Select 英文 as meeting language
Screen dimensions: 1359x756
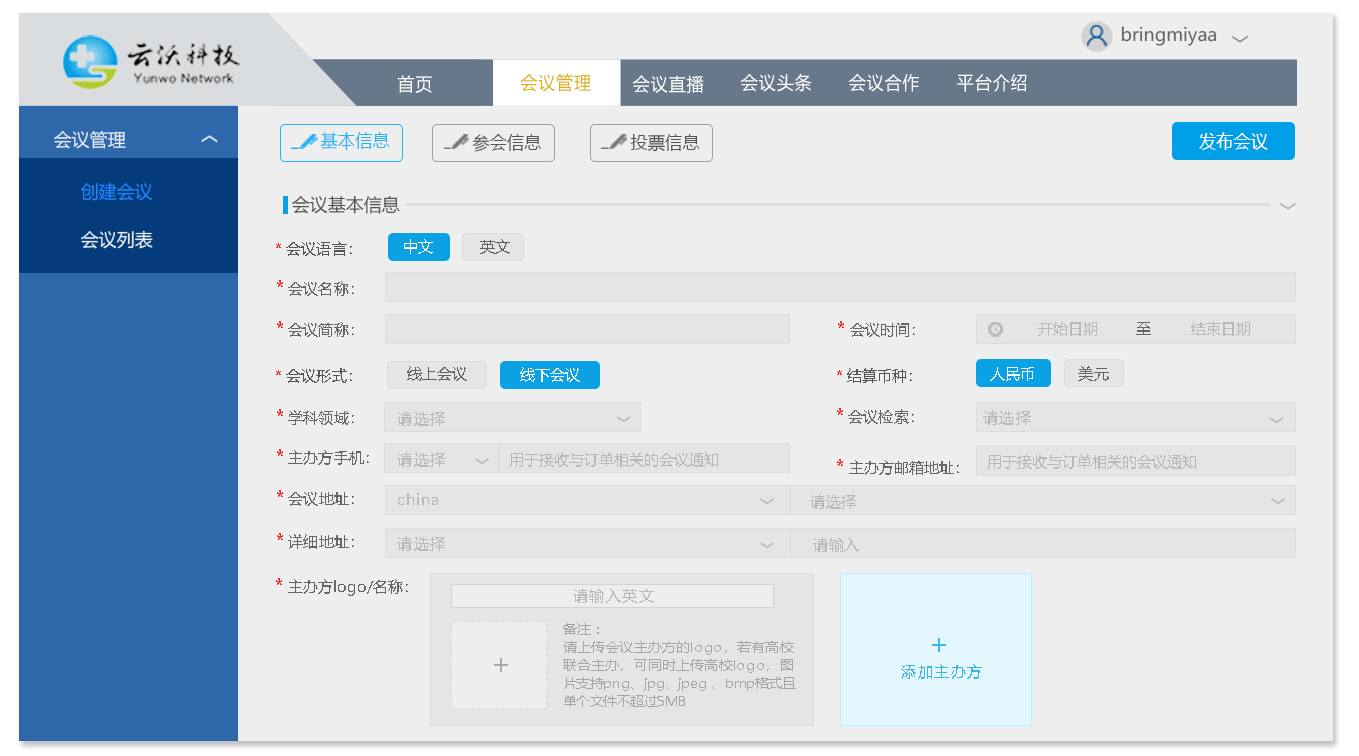pos(493,247)
